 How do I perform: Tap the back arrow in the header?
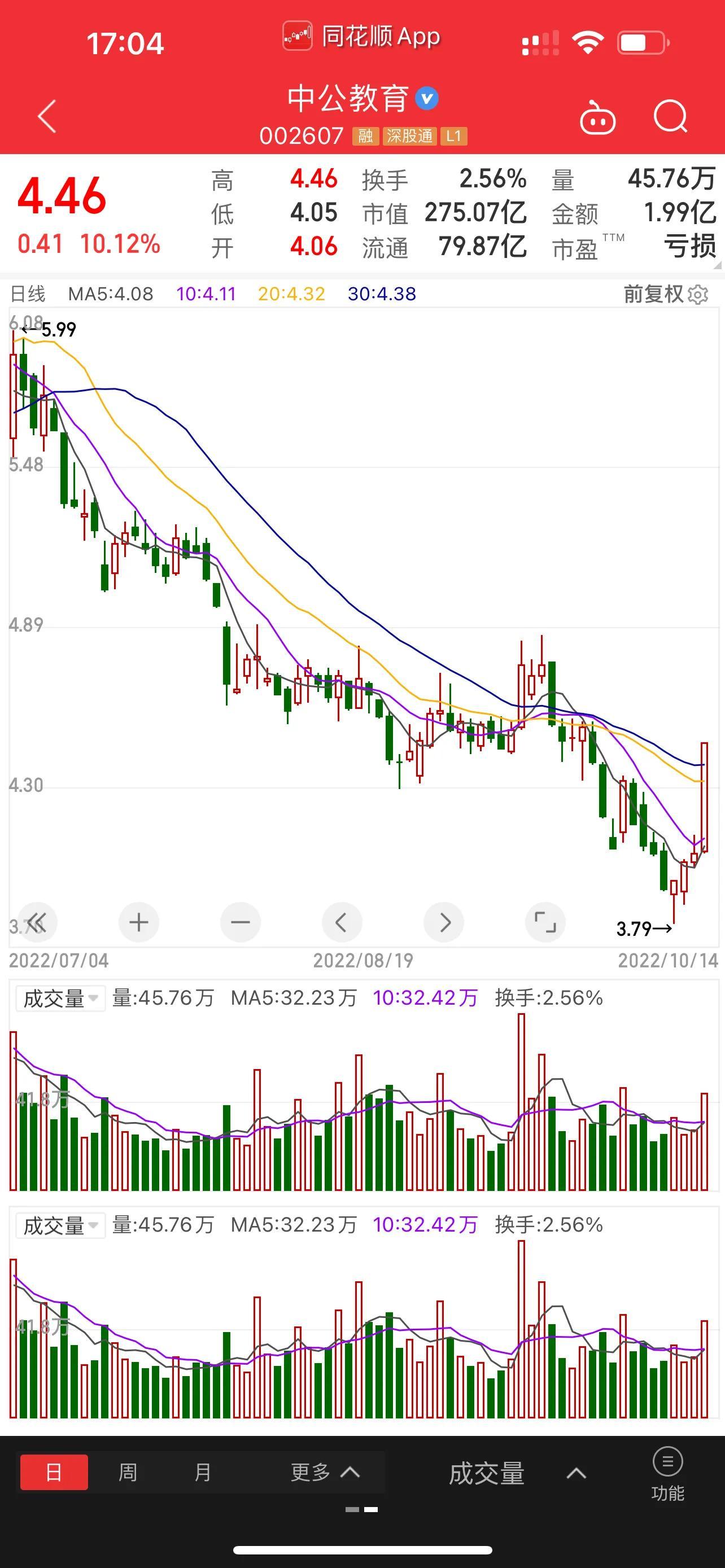click(47, 116)
